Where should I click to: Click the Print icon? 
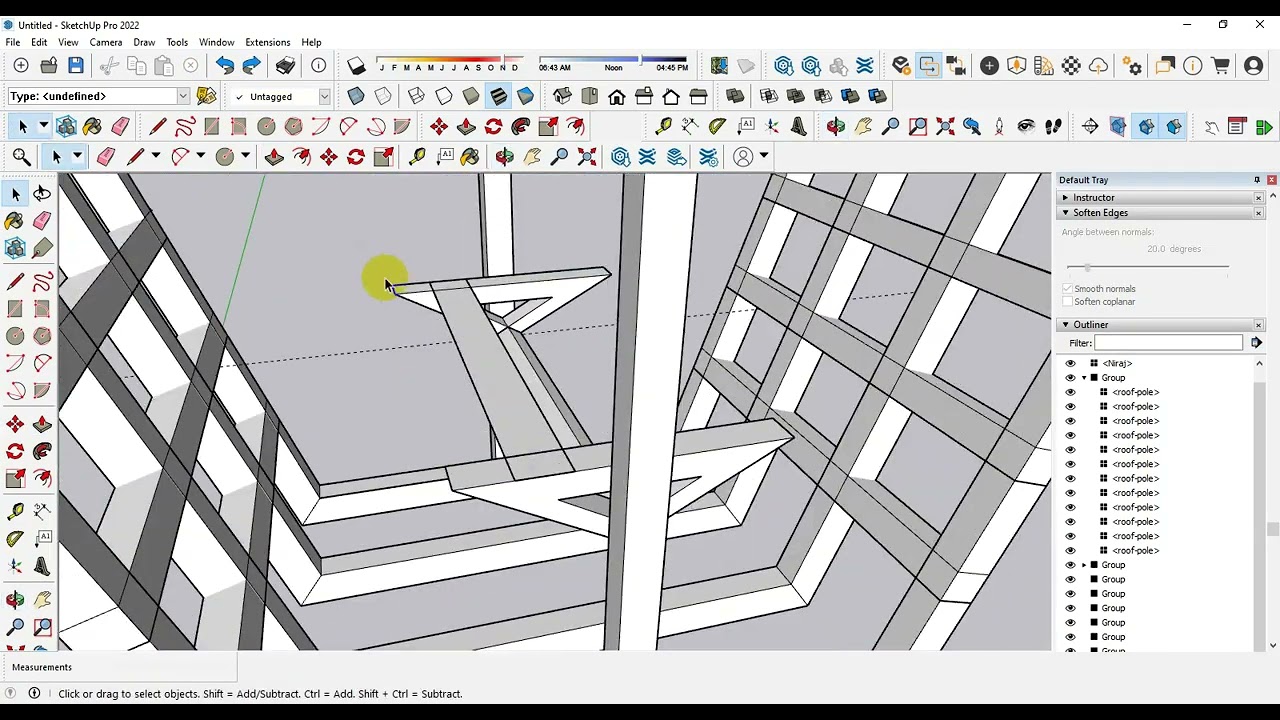coord(286,66)
